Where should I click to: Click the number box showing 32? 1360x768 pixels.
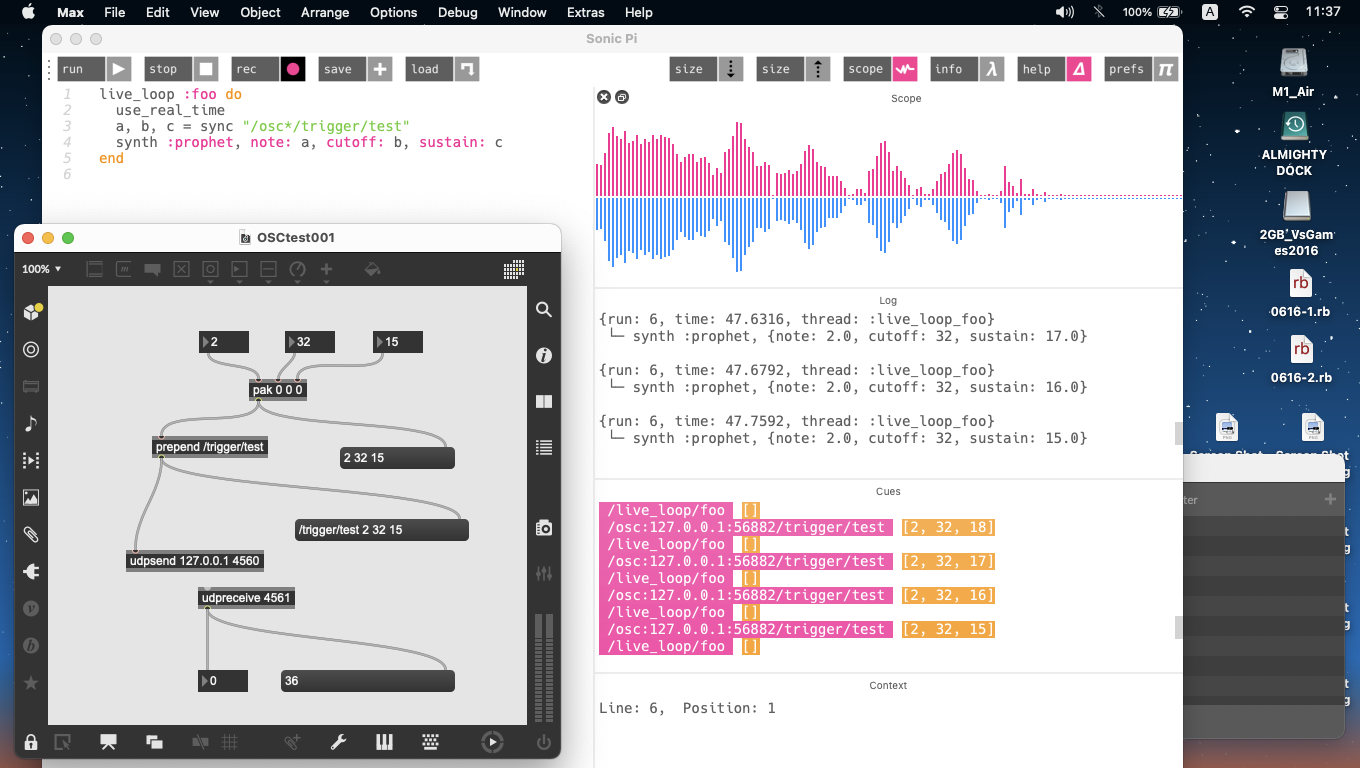[x=308, y=342]
